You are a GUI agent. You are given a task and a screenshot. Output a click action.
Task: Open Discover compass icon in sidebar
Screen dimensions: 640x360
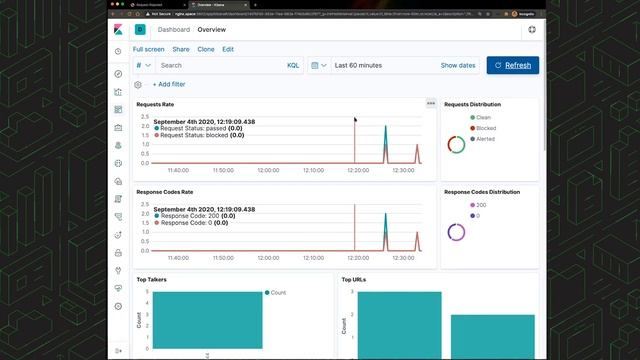(118, 74)
